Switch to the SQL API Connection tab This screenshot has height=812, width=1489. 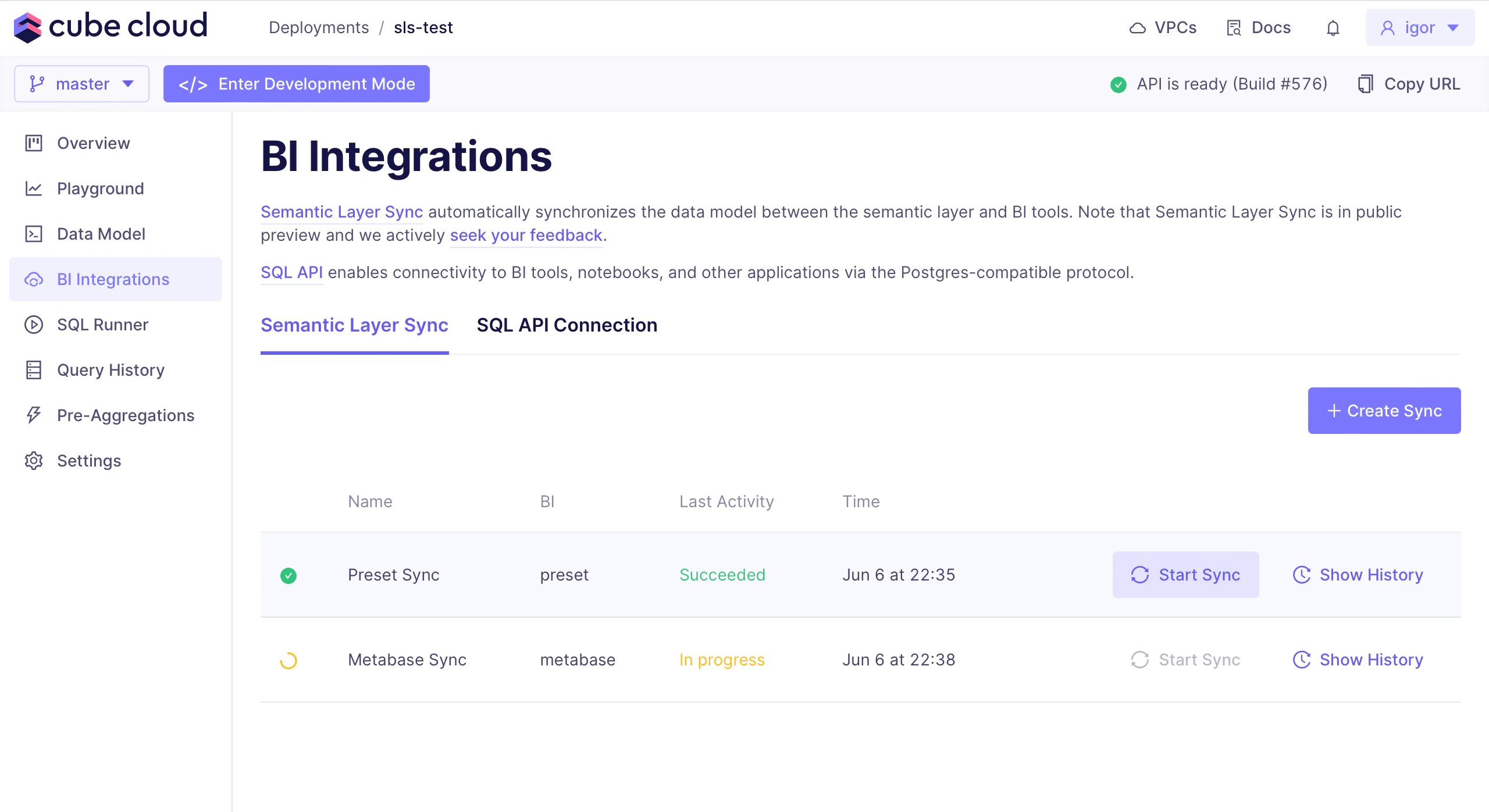coord(567,325)
